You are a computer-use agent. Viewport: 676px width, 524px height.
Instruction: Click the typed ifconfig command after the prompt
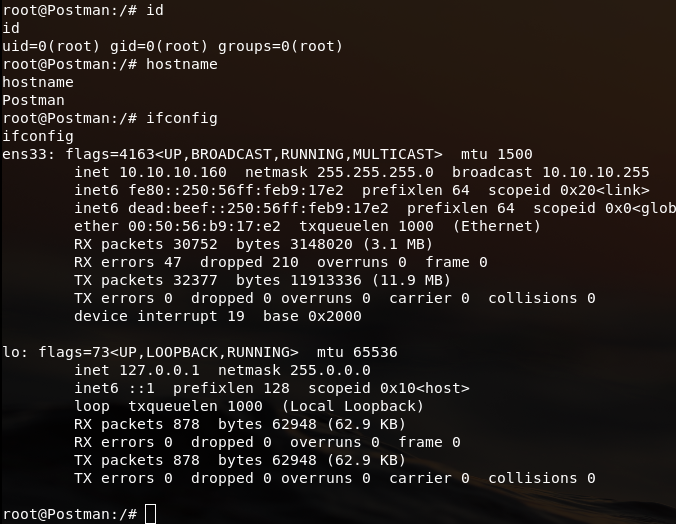click(182, 118)
